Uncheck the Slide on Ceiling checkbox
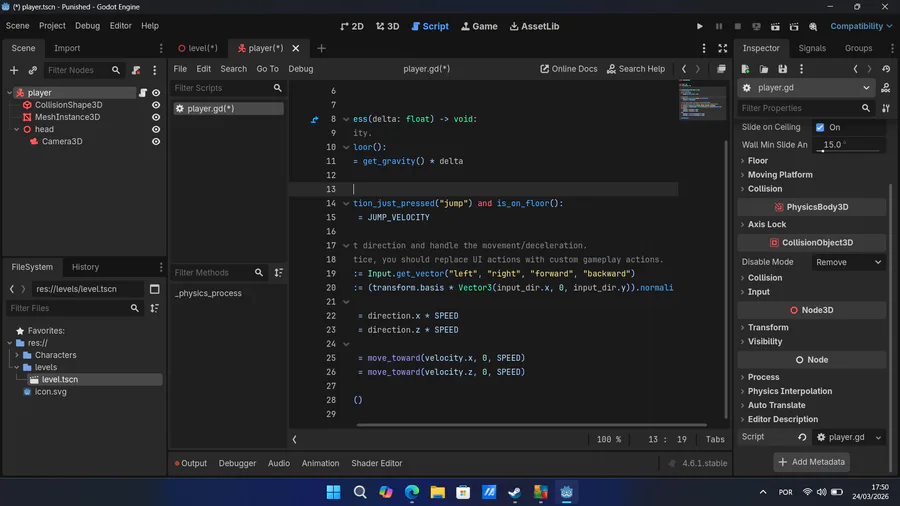The height and width of the screenshot is (506, 900). (x=820, y=128)
